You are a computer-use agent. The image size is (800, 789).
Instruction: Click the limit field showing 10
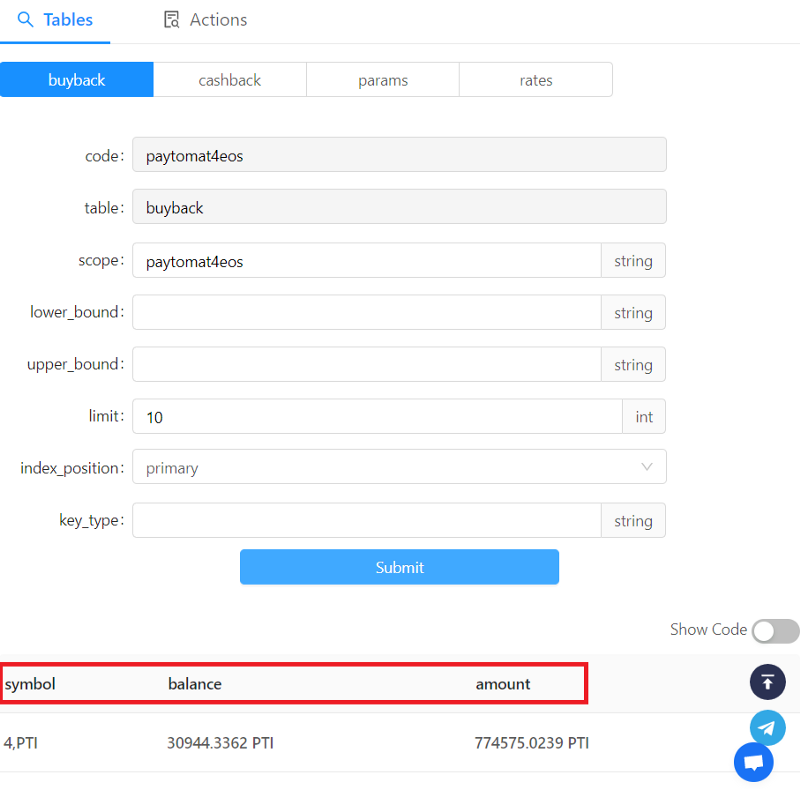pyautogui.click(x=378, y=416)
